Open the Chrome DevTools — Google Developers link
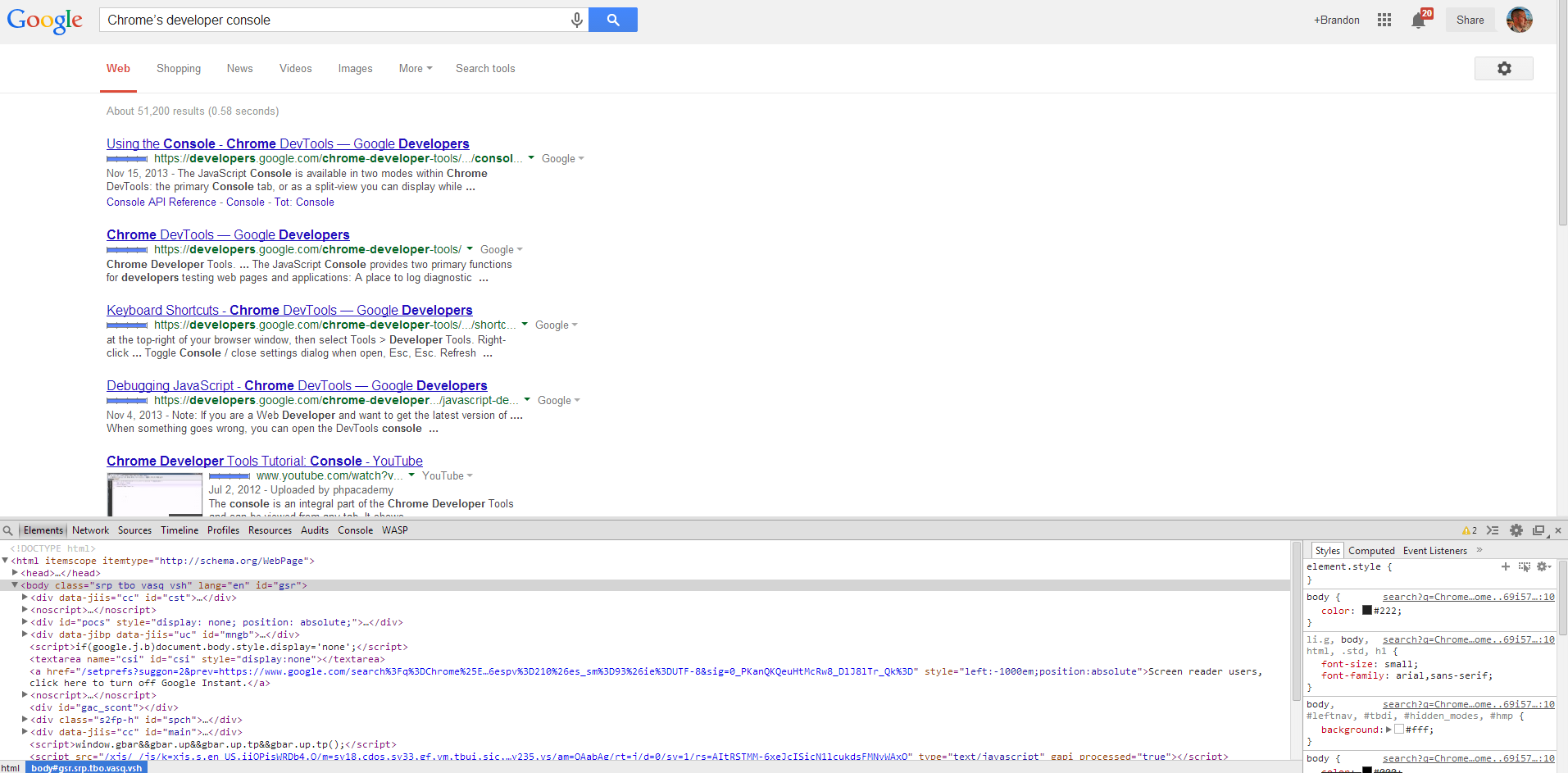The height and width of the screenshot is (773, 1568). click(x=227, y=234)
